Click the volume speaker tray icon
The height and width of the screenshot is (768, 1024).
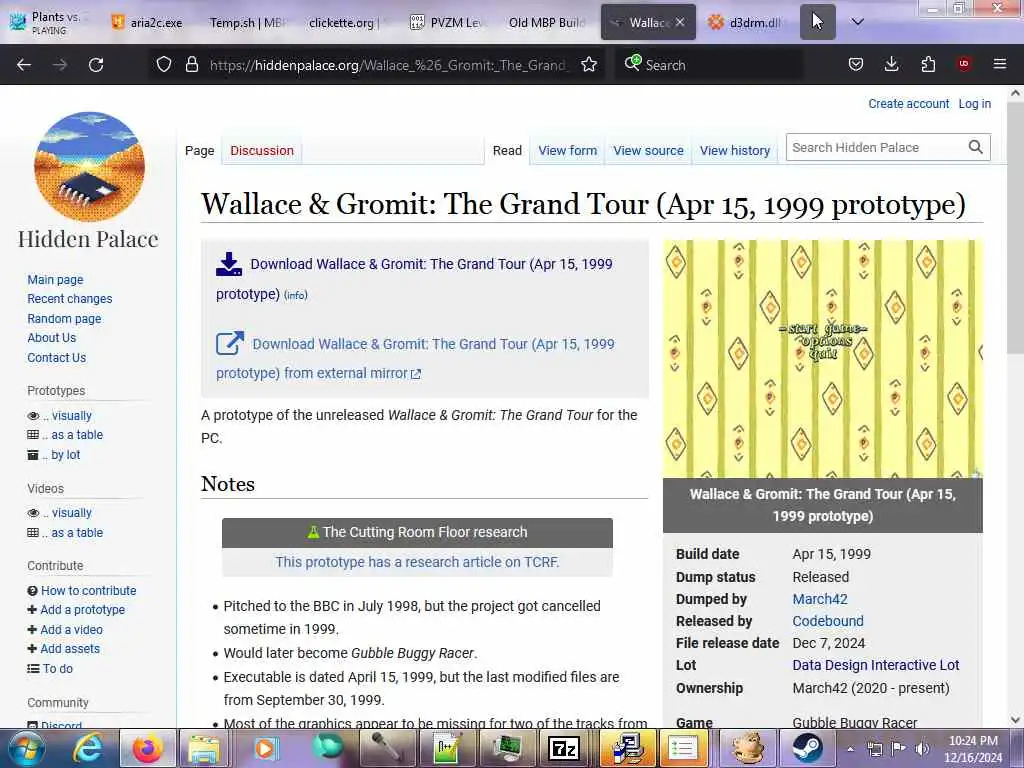pyautogui.click(x=922, y=748)
